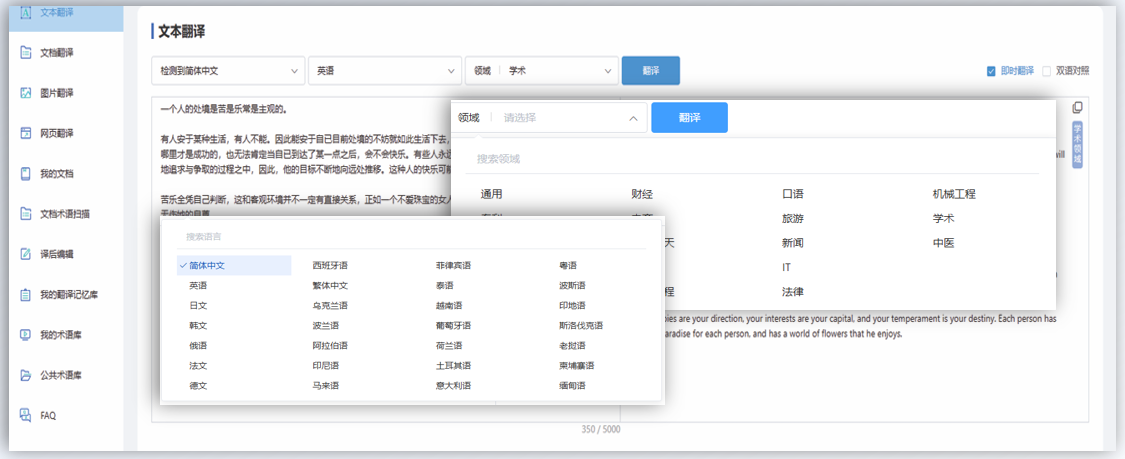The height and width of the screenshot is (459, 1125).
Task: Click the darker blue 翻译 button in the toolbar
Action: coord(651,70)
